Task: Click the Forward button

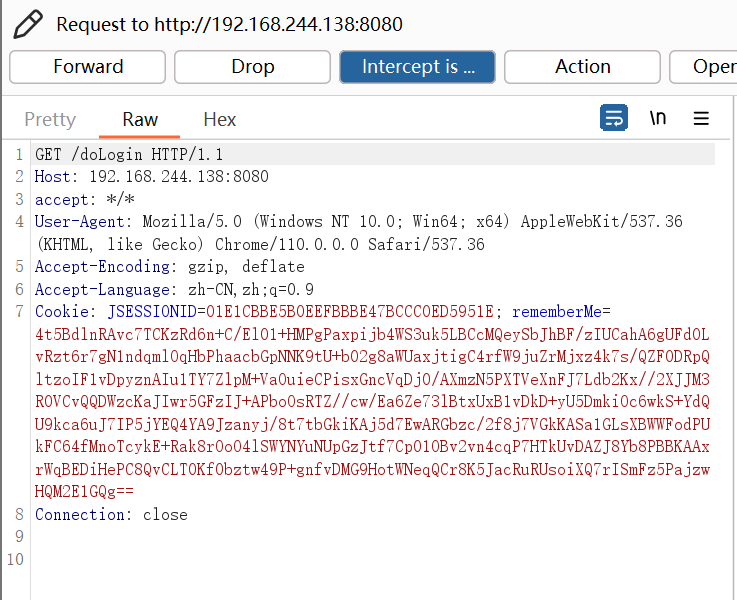Action: (87, 67)
